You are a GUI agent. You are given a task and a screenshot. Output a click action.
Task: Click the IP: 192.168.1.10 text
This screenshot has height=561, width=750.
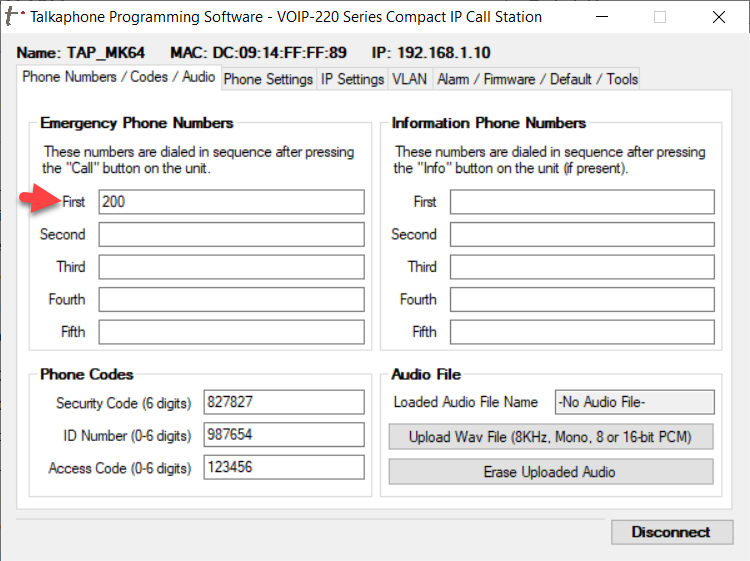(x=431, y=52)
